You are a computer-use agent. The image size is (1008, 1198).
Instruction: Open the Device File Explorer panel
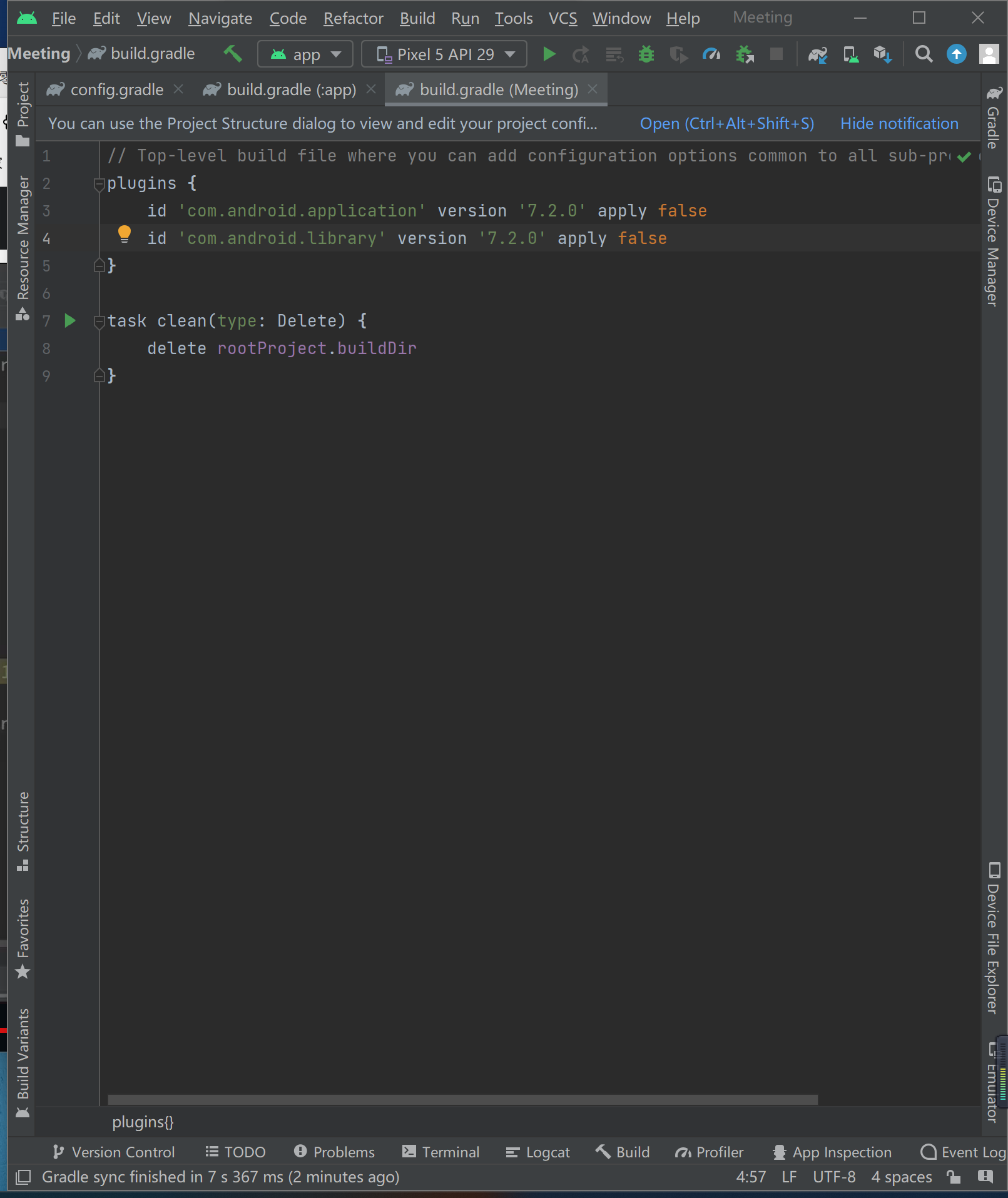click(x=994, y=938)
